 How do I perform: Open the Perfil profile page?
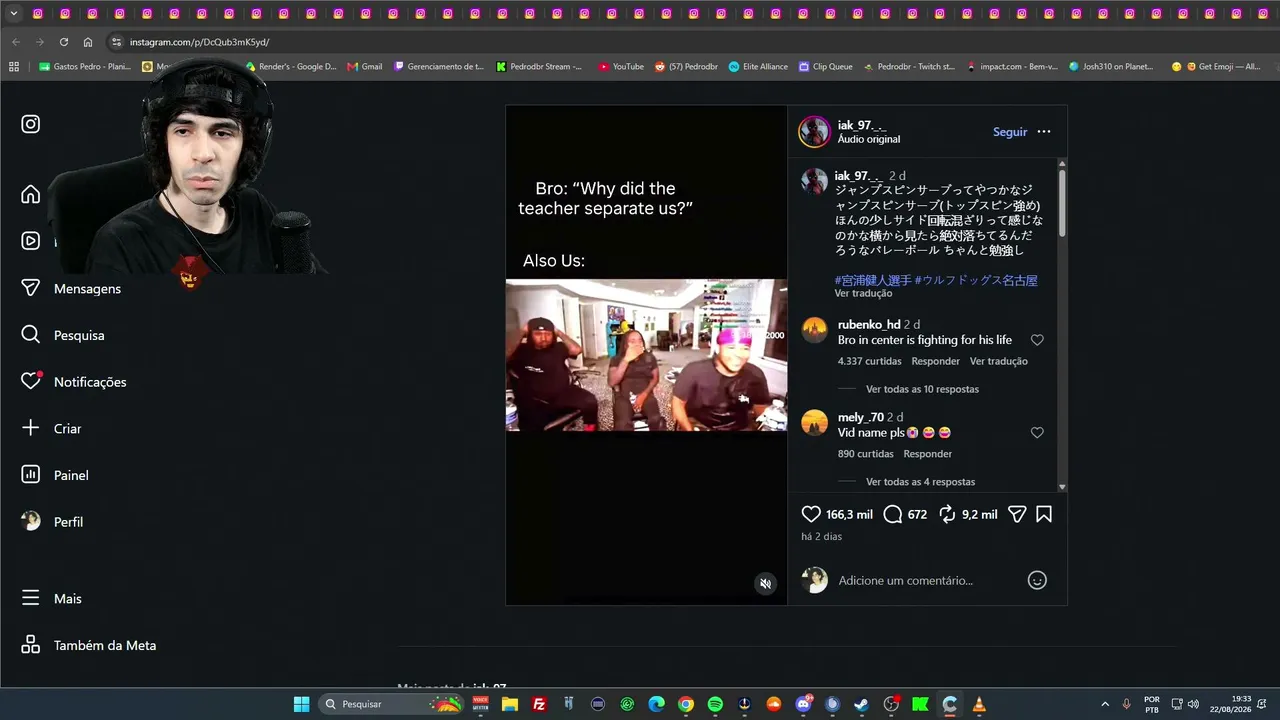(x=52, y=521)
